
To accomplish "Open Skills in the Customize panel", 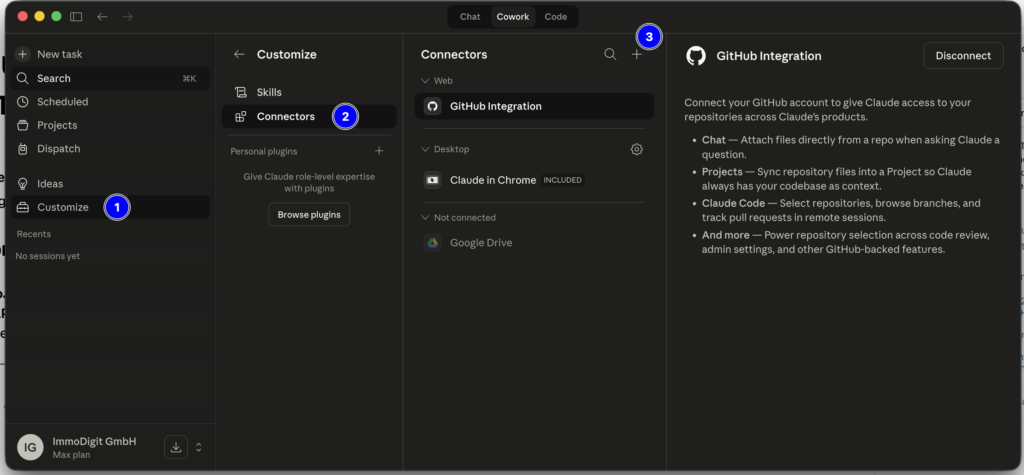I will (x=269, y=92).
